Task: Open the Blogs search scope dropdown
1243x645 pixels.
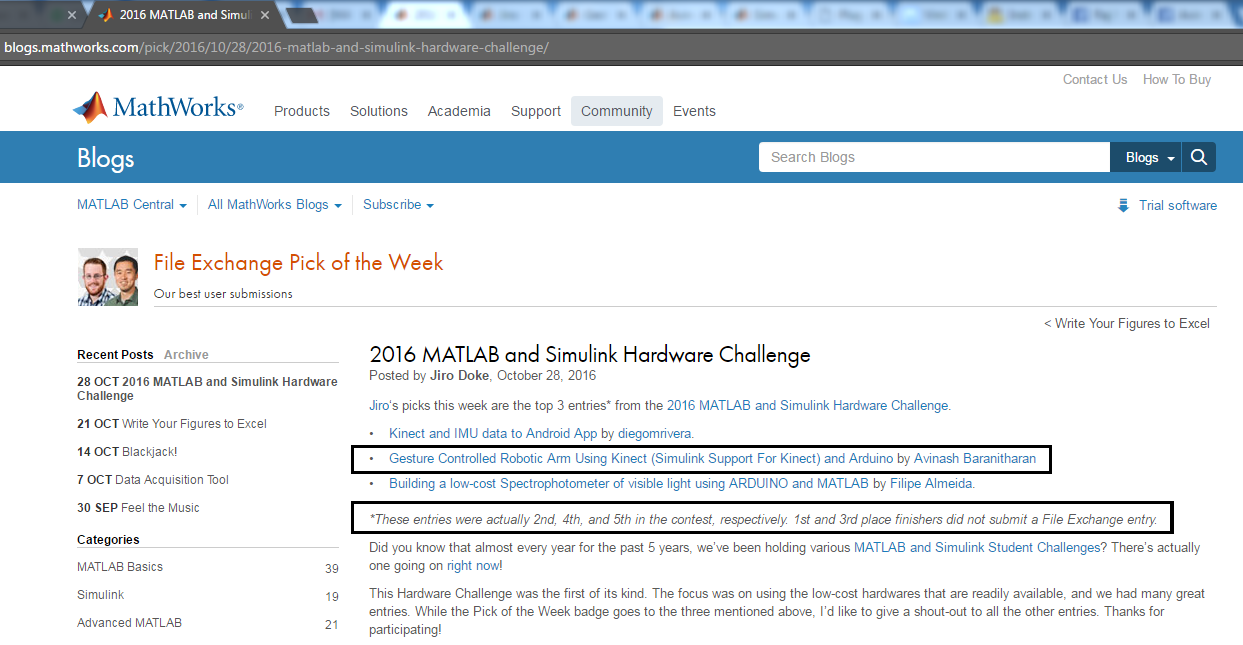Action: click(1146, 157)
